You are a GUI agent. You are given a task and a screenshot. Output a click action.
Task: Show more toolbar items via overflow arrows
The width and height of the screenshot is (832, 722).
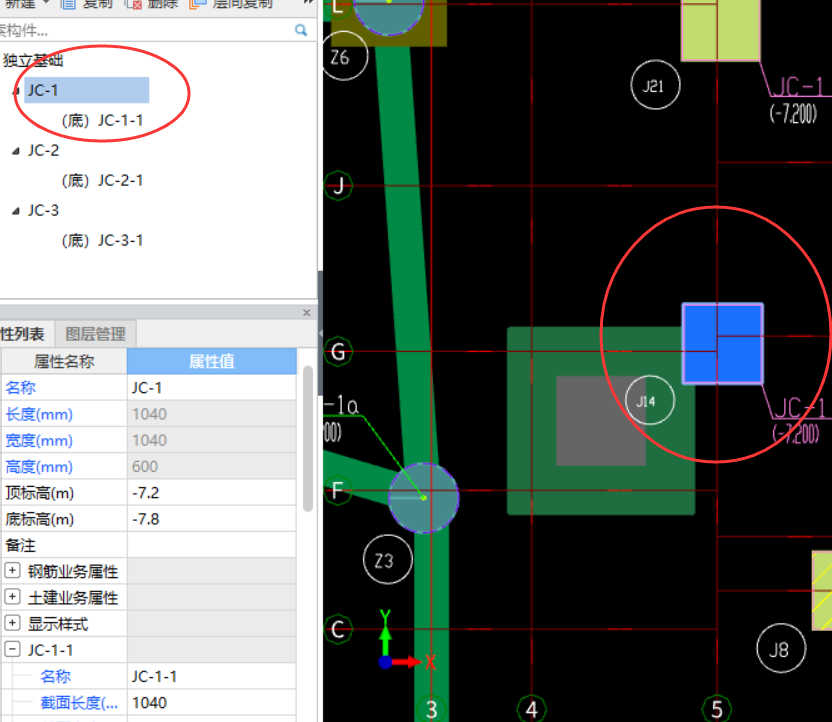tap(309, 3)
